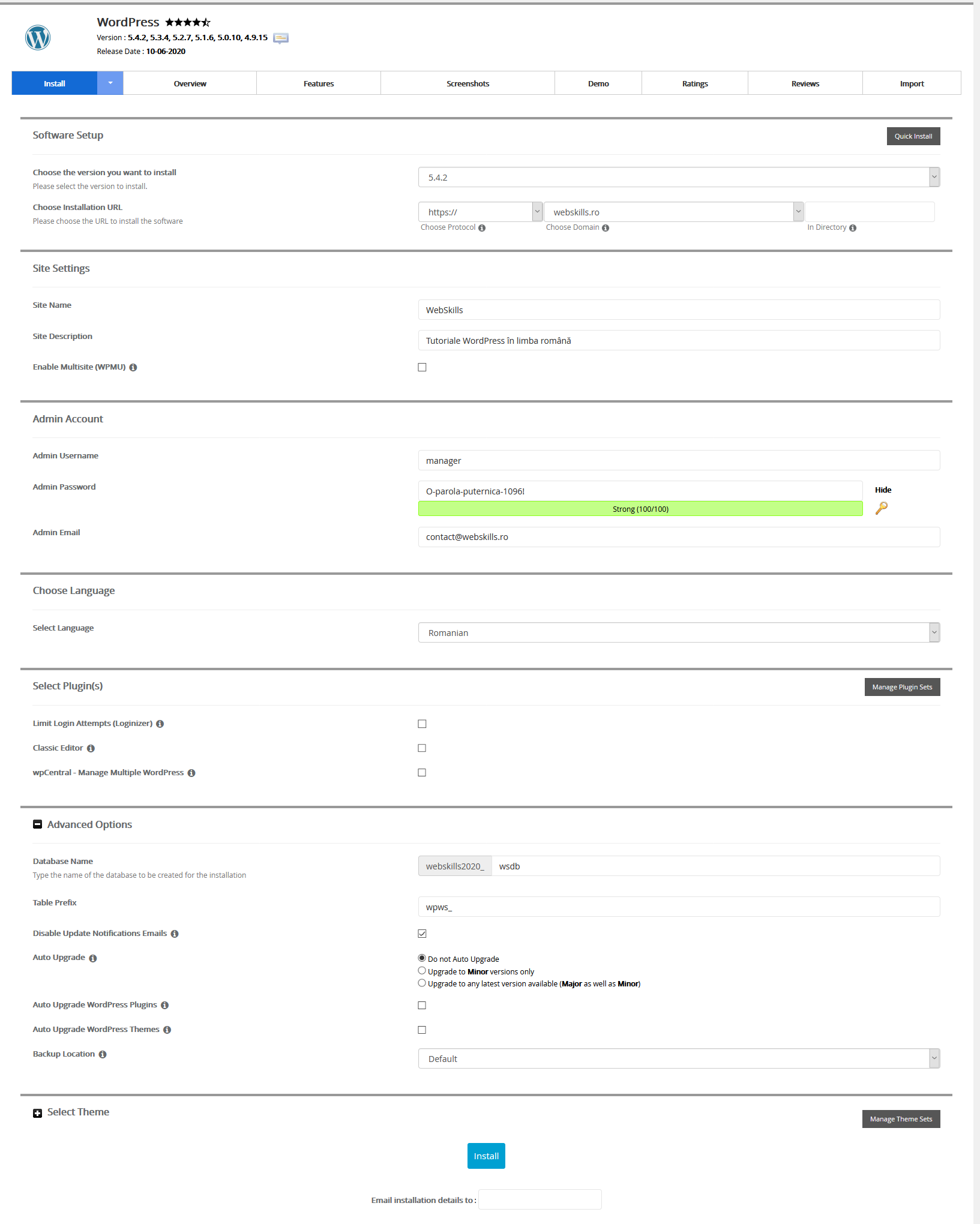Uncheck Disable Update Notifications Emails
Viewport: 980px width, 1224px height.
point(422,934)
